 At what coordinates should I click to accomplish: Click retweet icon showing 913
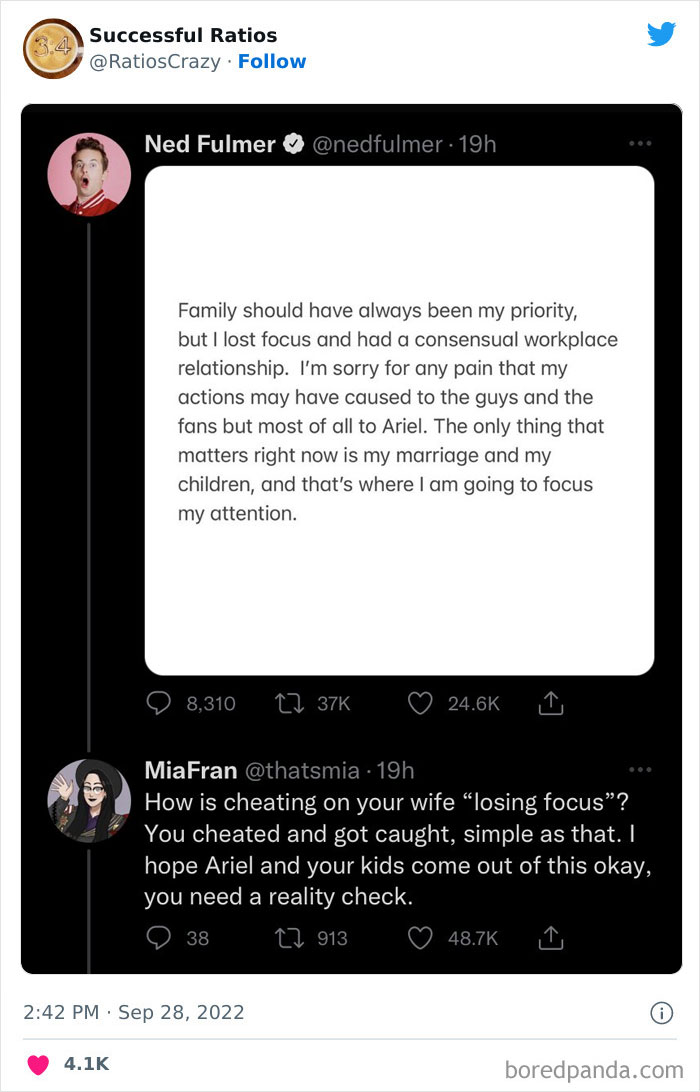click(289, 938)
